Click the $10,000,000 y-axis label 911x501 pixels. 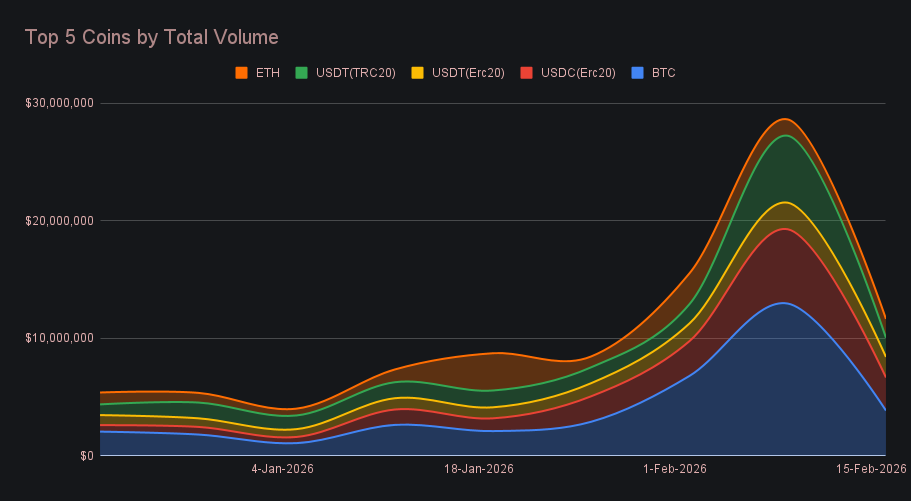59,338
